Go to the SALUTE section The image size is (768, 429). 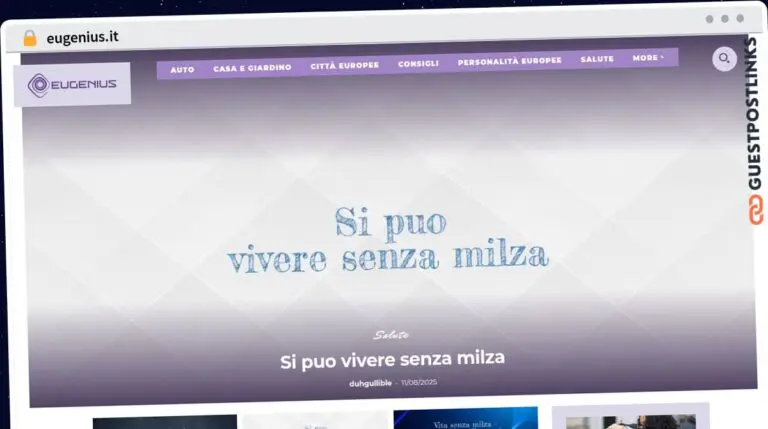coord(597,59)
